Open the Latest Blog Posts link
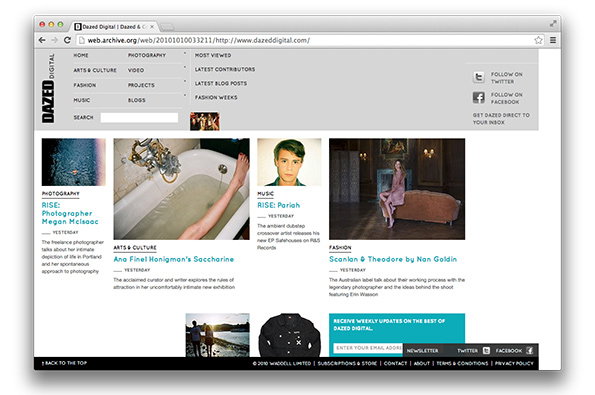The height and width of the screenshot is (395, 595). [221, 83]
